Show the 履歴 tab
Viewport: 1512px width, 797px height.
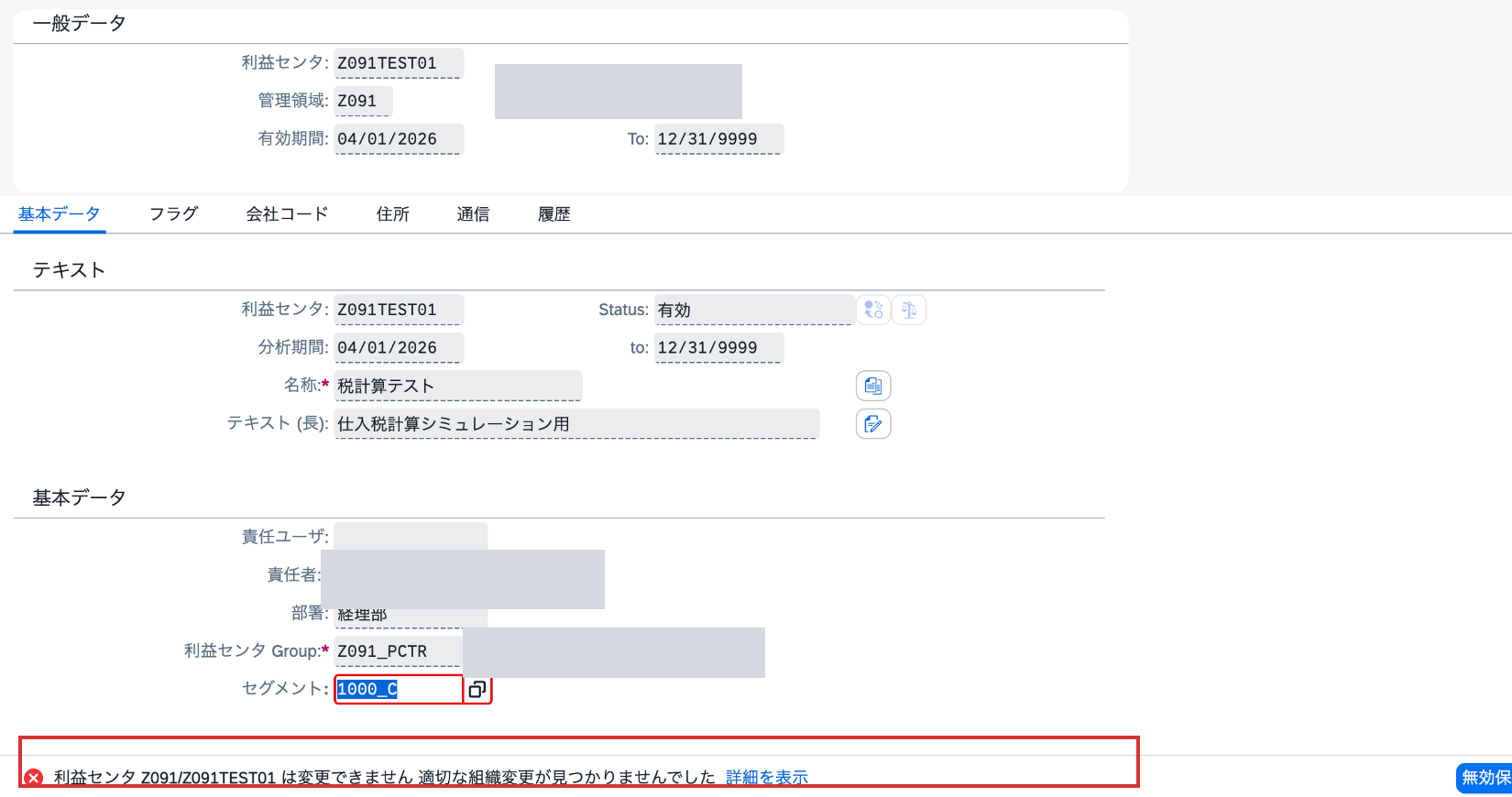click(x=554, y=214)
